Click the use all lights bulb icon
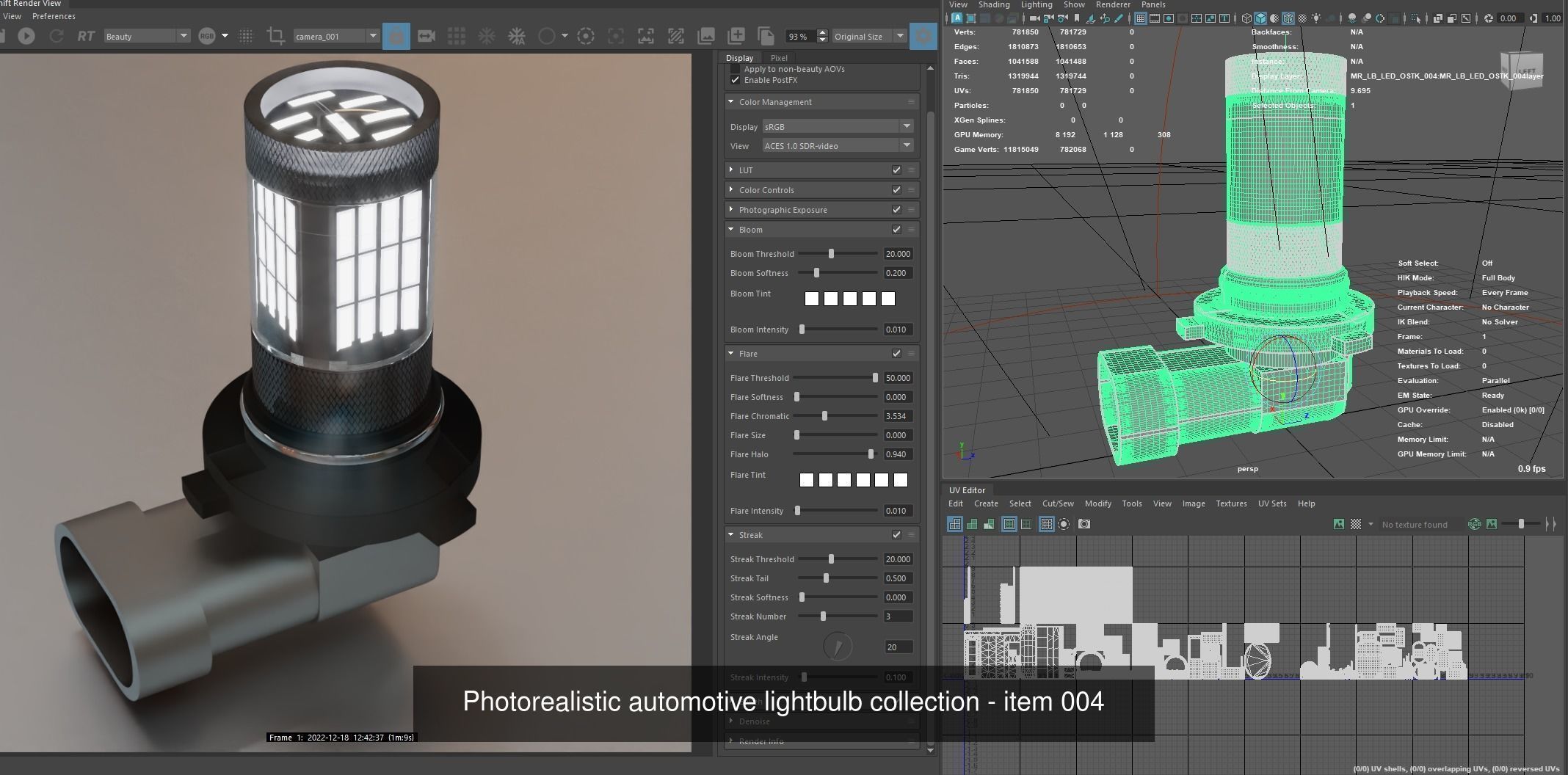The height and width of the screenshot is (775, 1568). (x=1316, y=18)
